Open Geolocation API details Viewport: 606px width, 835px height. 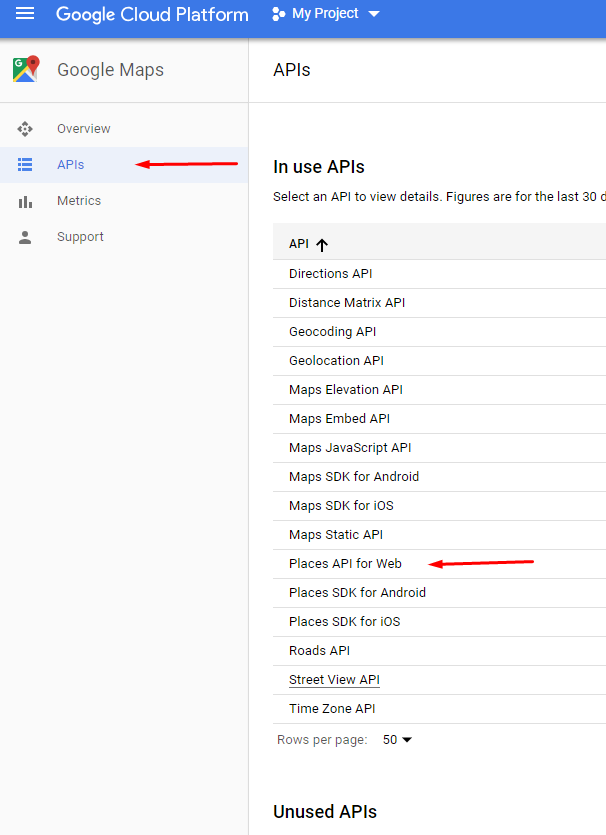click(336, 361)
